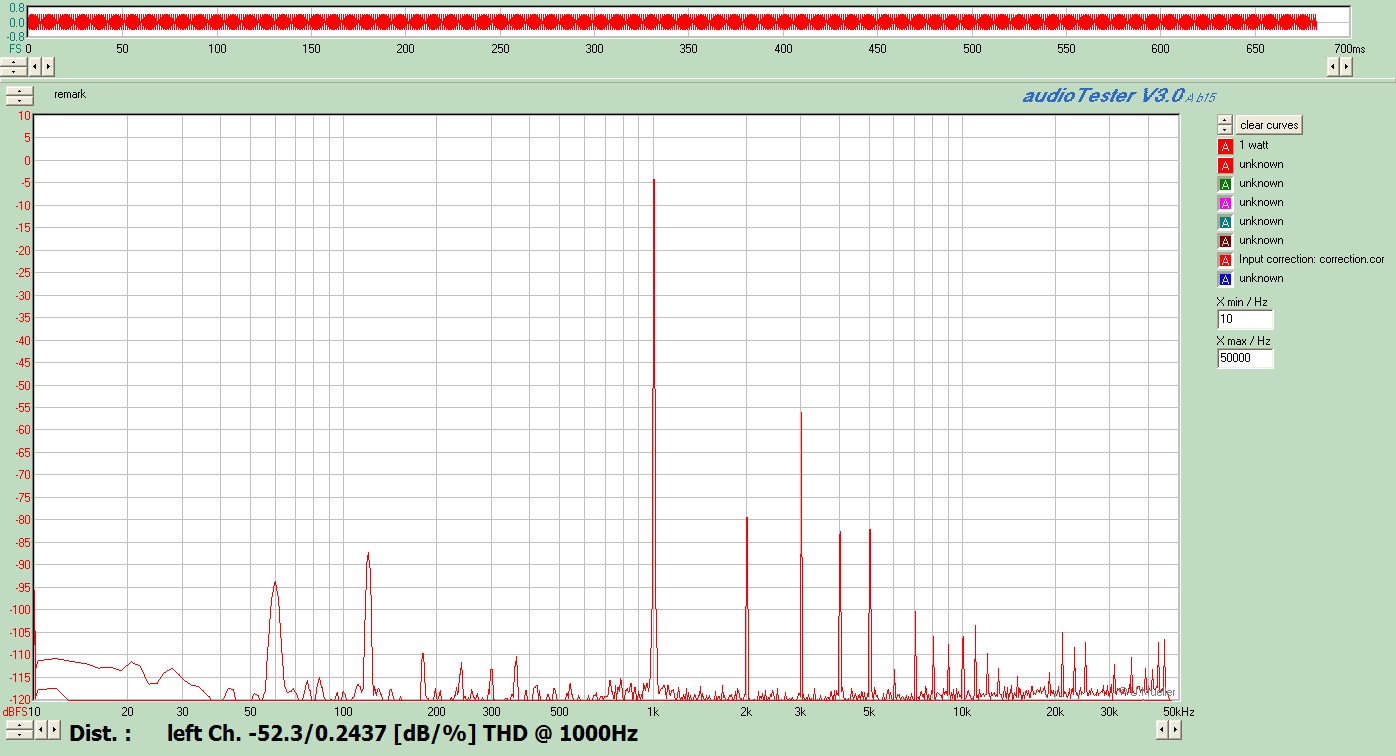
Task: Click the down spinner left of 'remark'
Action: point(19,100)
